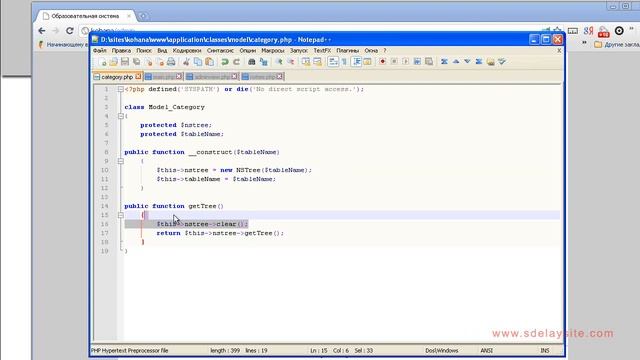Click the Open file toolbar icon
Viewport: 640px width, 360px height.
tap(113, 62)
